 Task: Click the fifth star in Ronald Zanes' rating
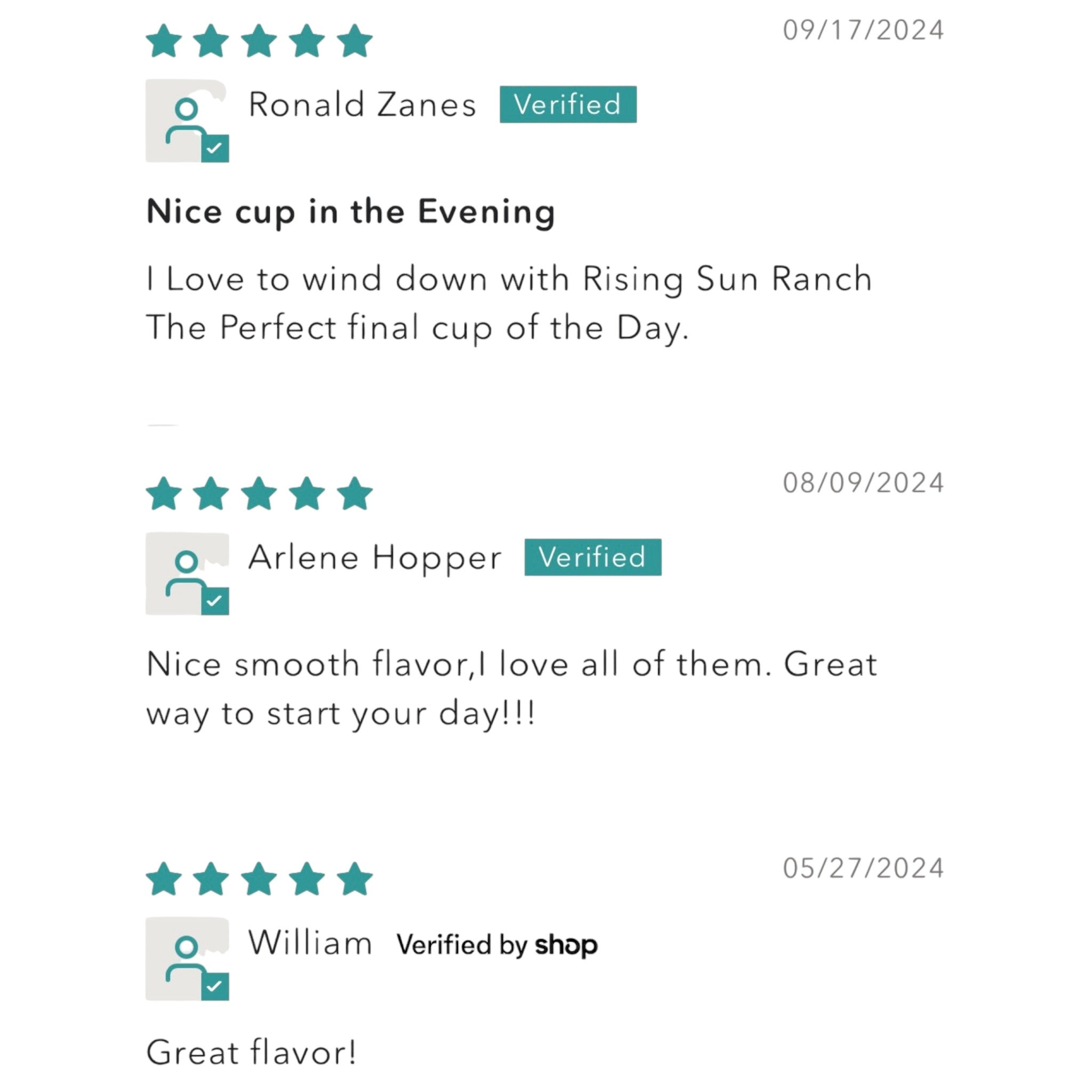[355, 41]
